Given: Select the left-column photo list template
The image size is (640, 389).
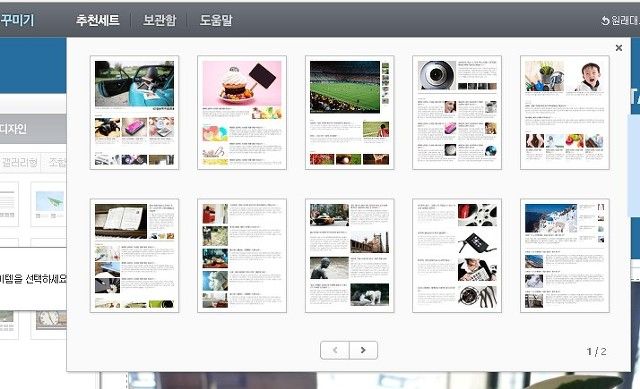Looking at the screenshot, I should 242,256.
